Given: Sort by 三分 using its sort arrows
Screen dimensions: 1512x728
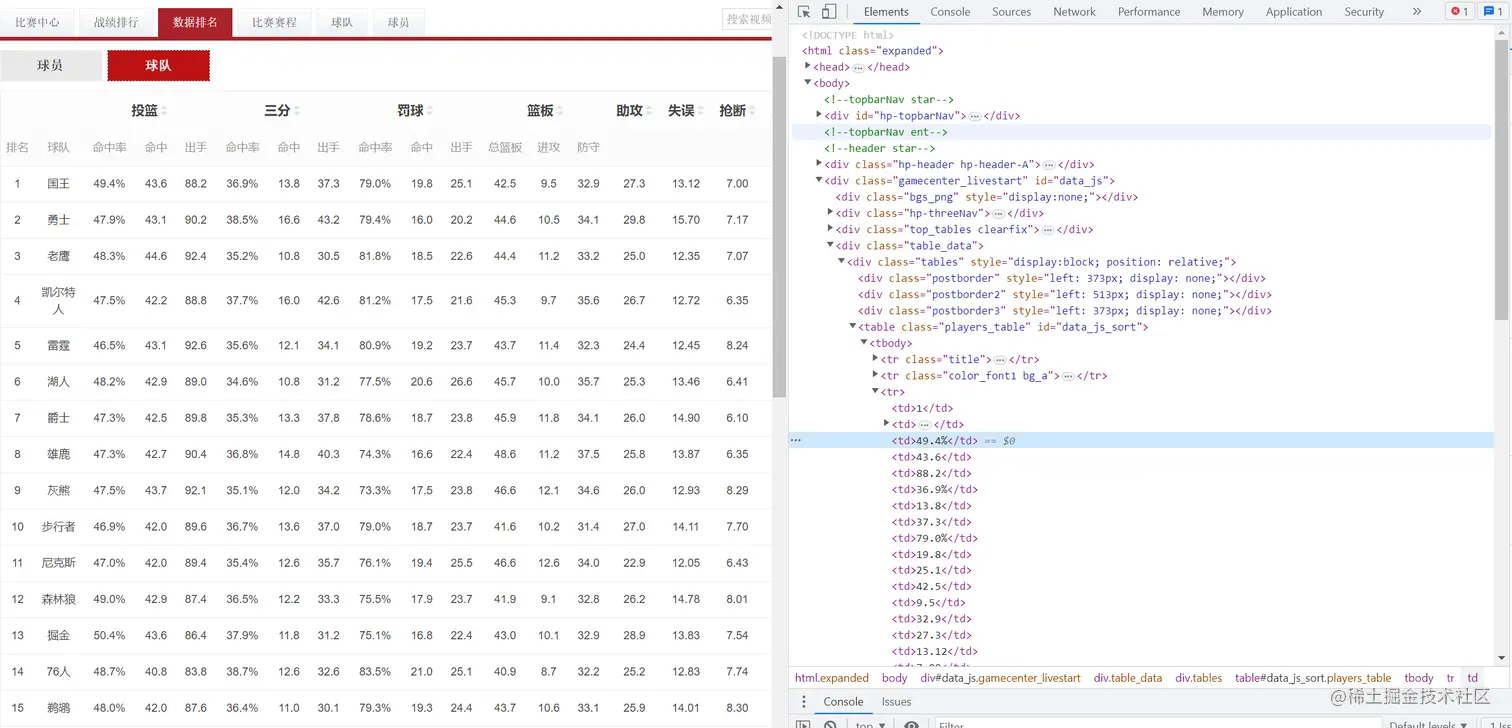Looking at the screenshot, I should [x=297, y=111].
